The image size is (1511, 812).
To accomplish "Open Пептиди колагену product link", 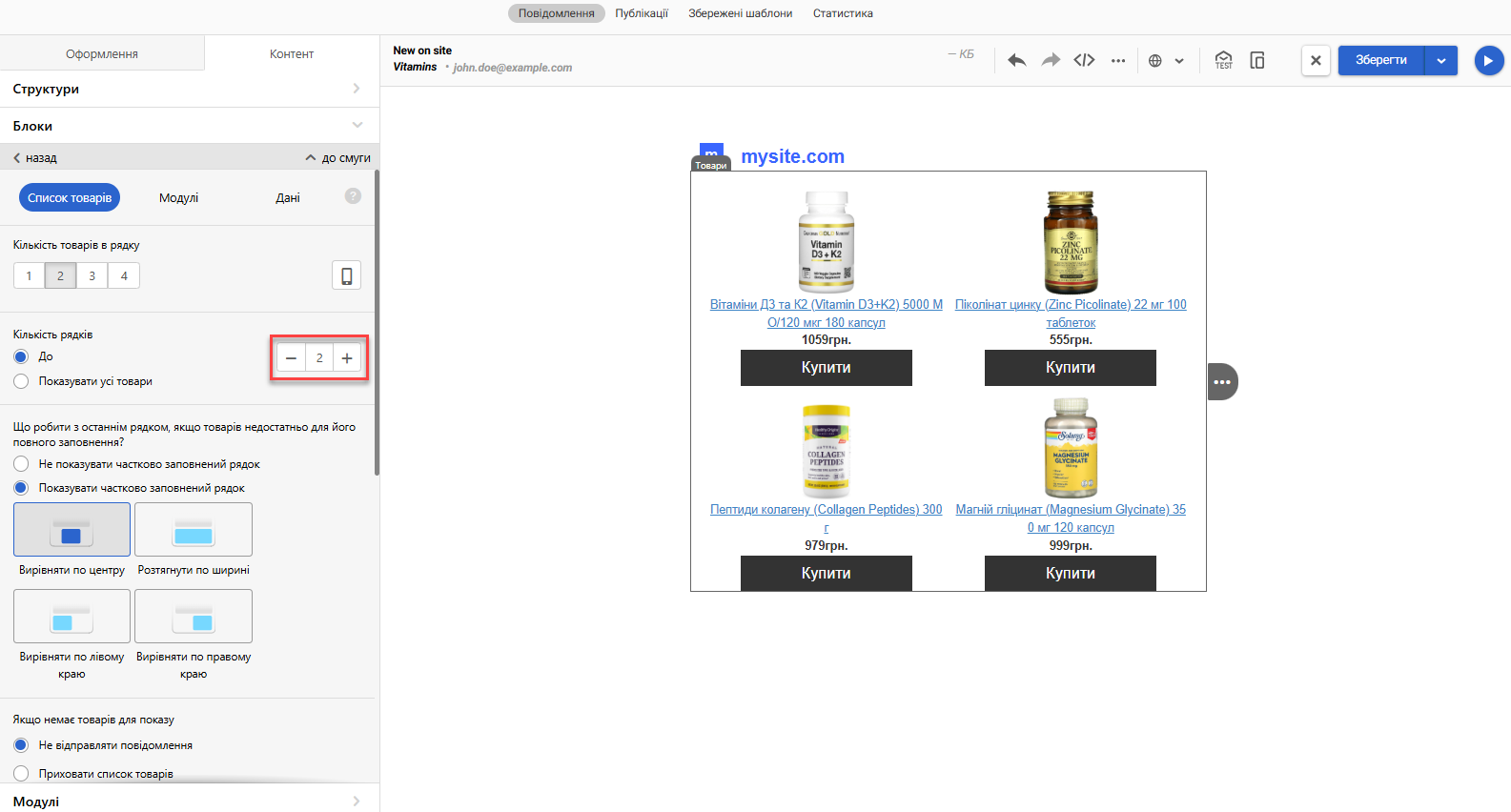I will (x=827, y=518).
